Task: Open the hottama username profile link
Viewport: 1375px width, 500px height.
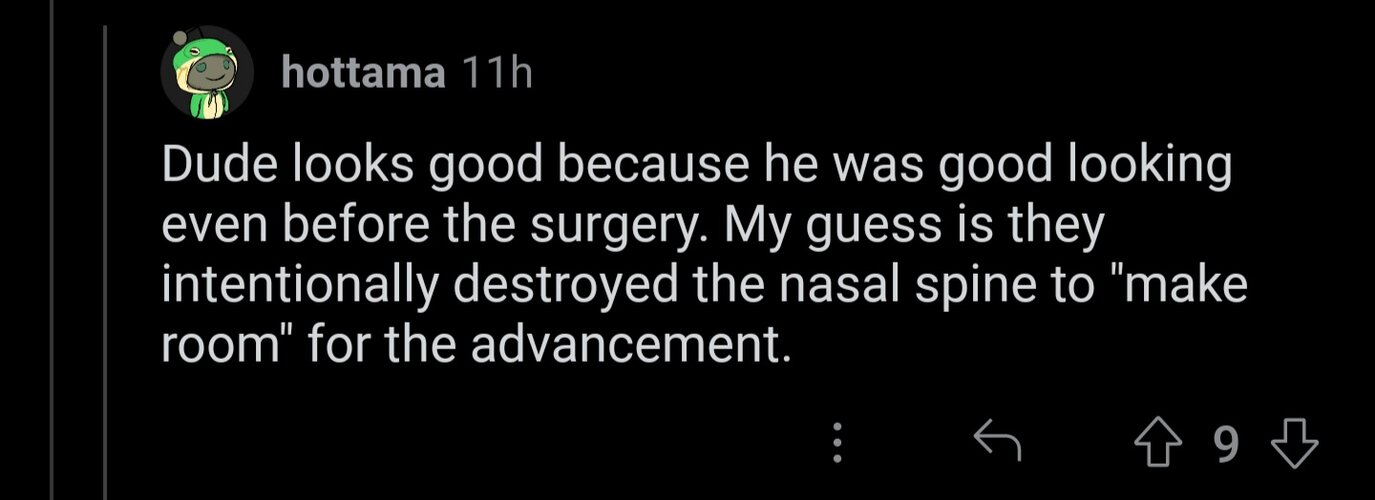Action: 364,73
